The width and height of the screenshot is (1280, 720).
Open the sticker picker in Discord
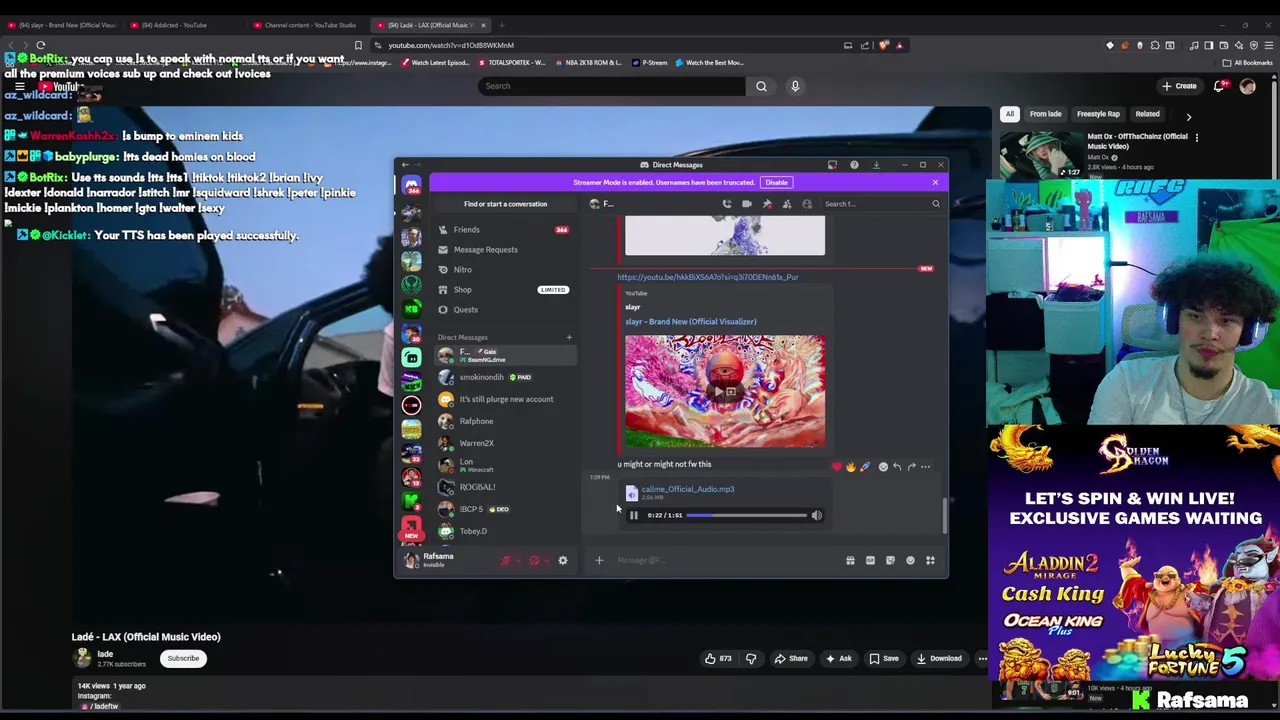[890, 561]
